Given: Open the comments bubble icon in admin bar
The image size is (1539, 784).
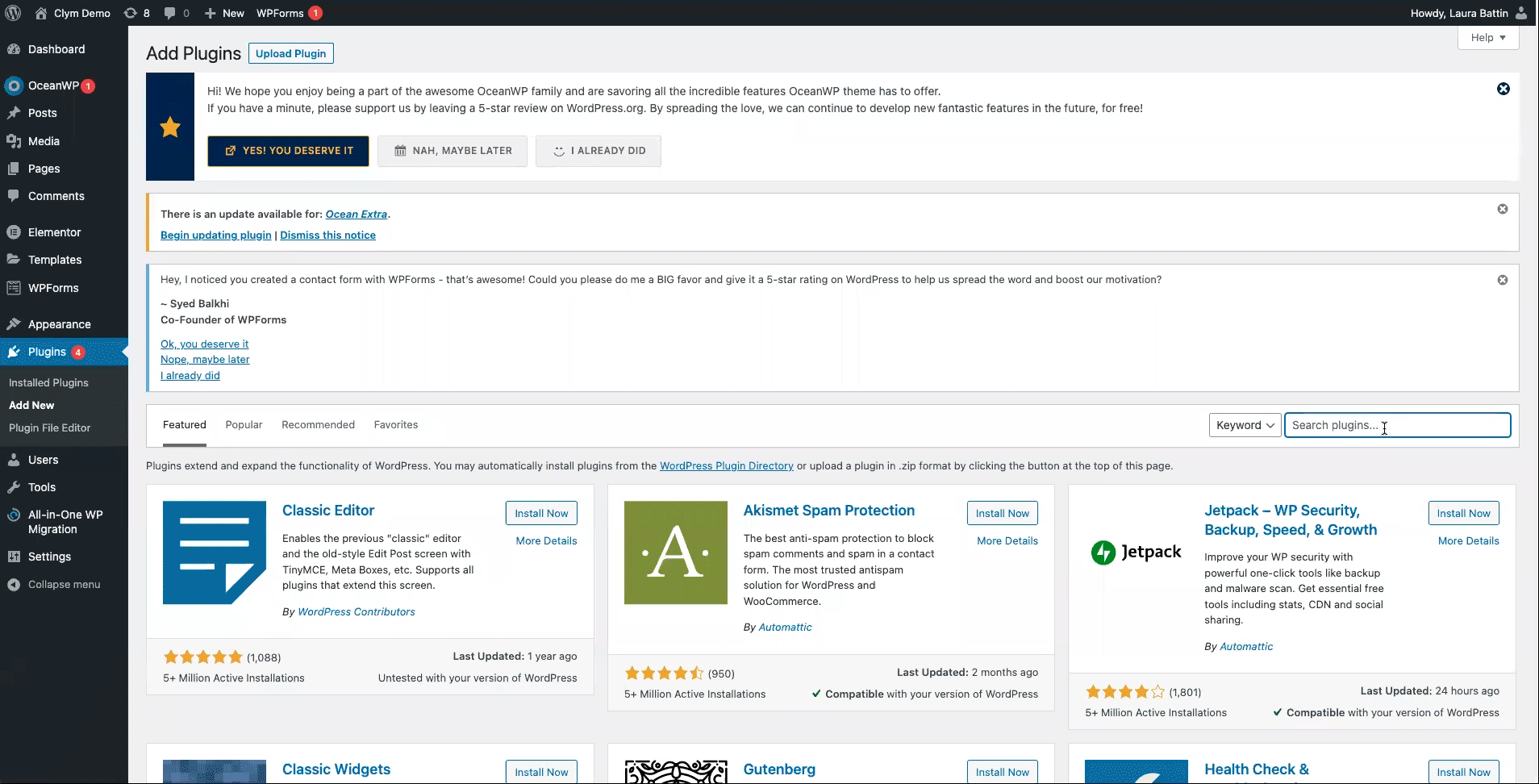Looking at the screenshot, I should pos(169,13).
